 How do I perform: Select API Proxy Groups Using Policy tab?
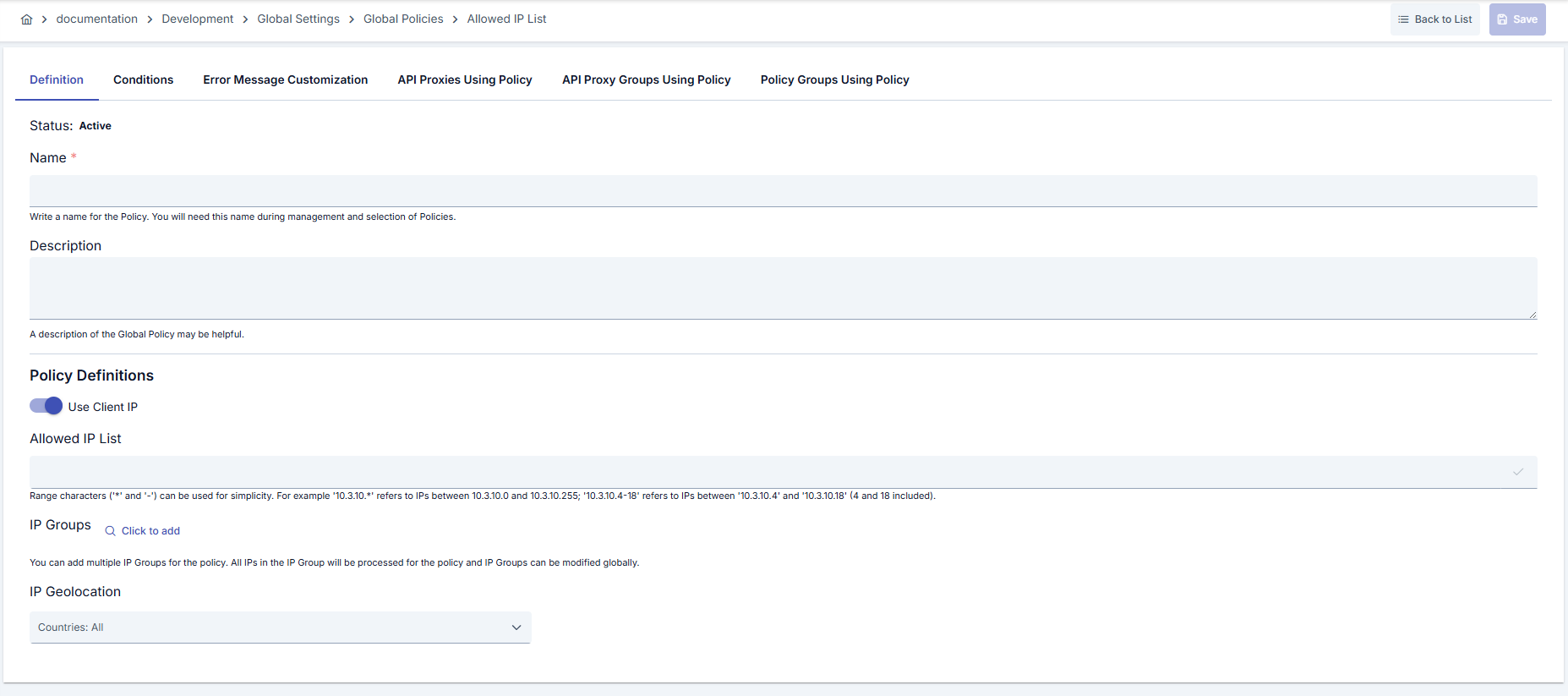[x=646, y=79]
